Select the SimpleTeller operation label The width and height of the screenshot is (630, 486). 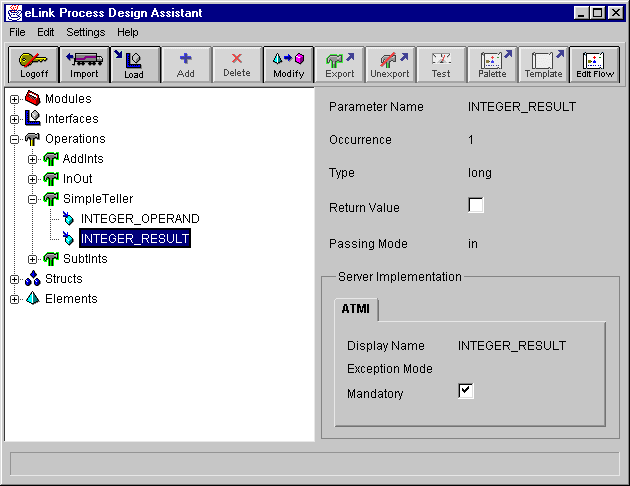point(98,198)
